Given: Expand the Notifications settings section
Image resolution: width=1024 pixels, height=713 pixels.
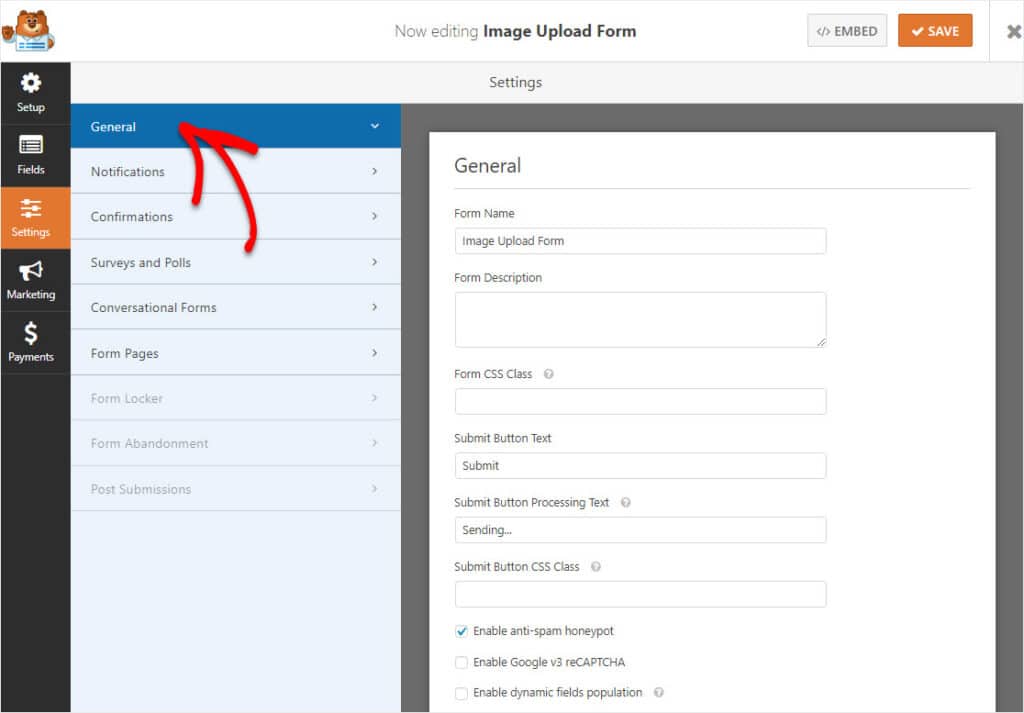Looking at the screenshot, I should tap(235, 171).
